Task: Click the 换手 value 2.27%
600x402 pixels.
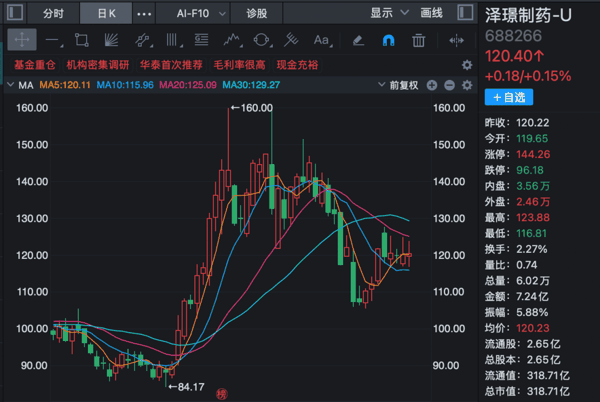Action: (532, 249)
